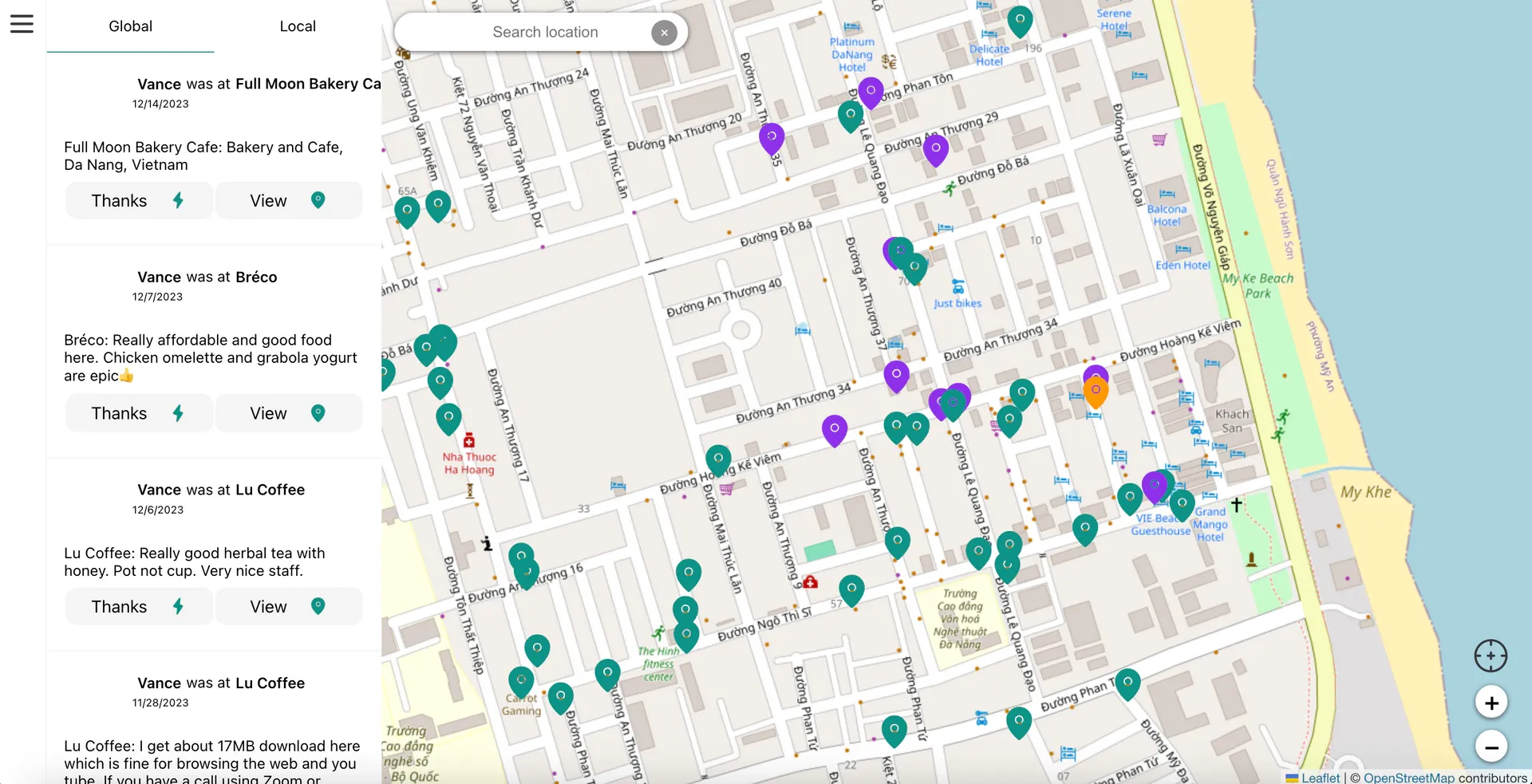Viewport: 1532px width, 784px height.
Task: Click the purple pin beside label 35
Action: tap(771, 139)
